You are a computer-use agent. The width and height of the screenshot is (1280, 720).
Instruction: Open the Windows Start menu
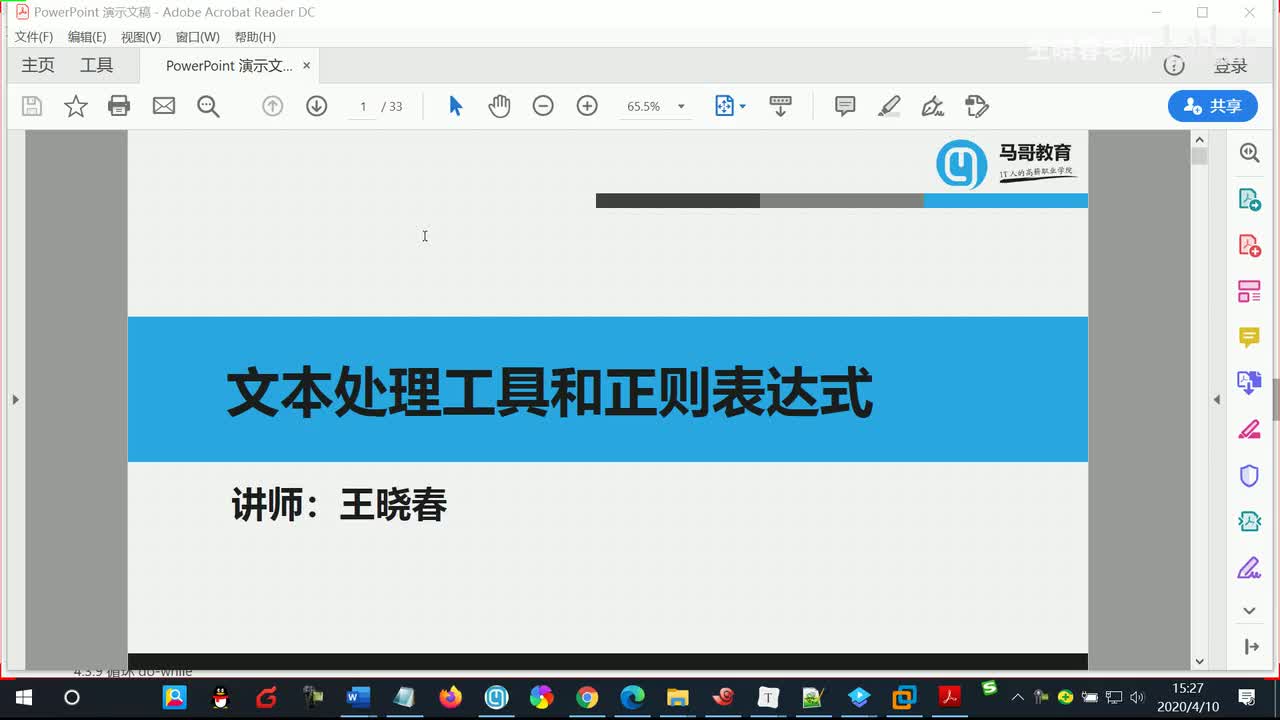pyautogui.click(x=24, y=697)
